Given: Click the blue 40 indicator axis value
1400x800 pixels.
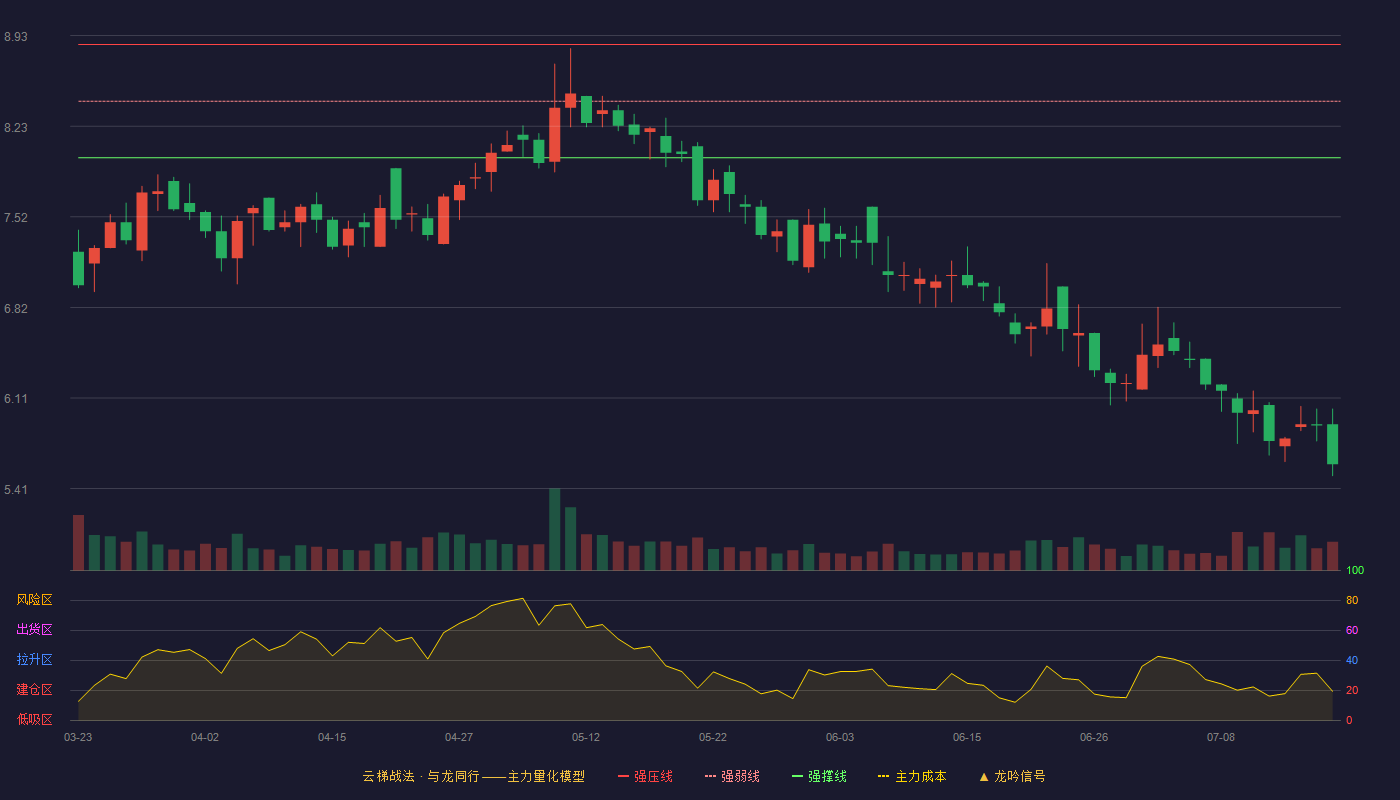Looking at the screenshot, I should click(x=1352, y=661).
